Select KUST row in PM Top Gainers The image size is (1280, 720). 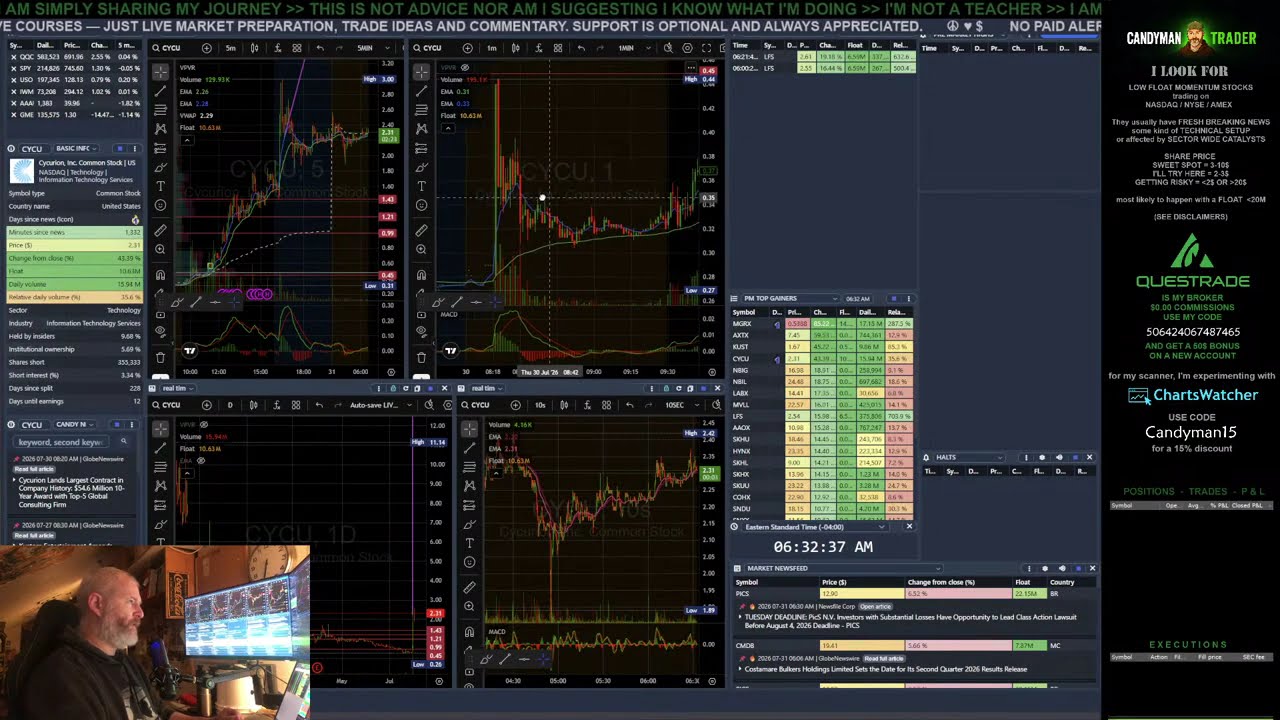pos(822,347)
